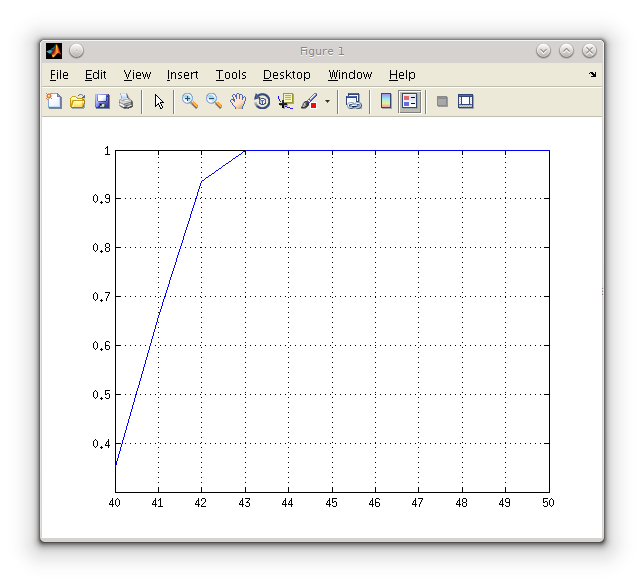The image size is (644, 582).
Task: Click the Show Plot Tools button
Action: pos(466,101)
